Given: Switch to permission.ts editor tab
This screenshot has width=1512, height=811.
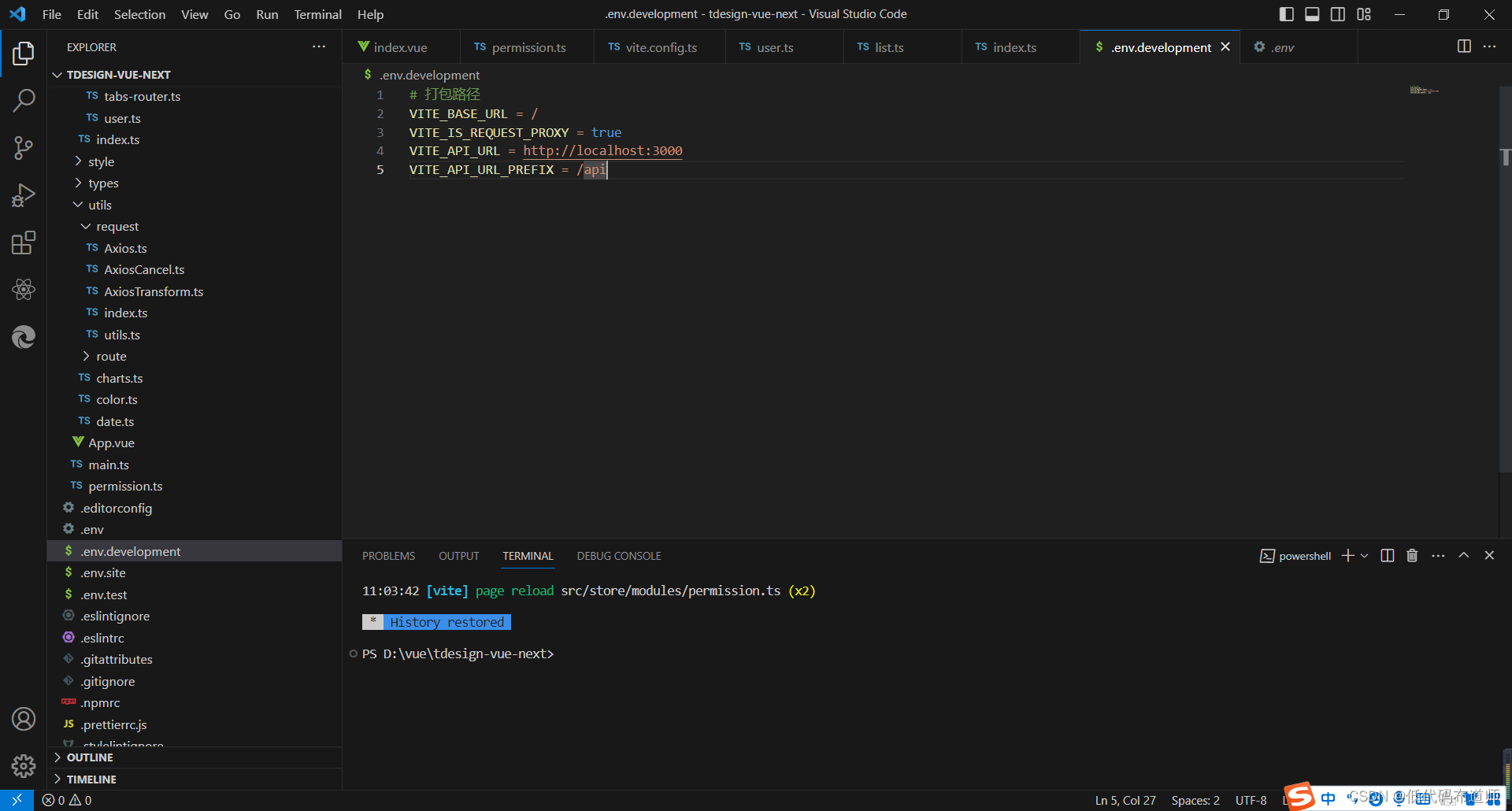Looking at the screenshot, I should click(527, 47).
